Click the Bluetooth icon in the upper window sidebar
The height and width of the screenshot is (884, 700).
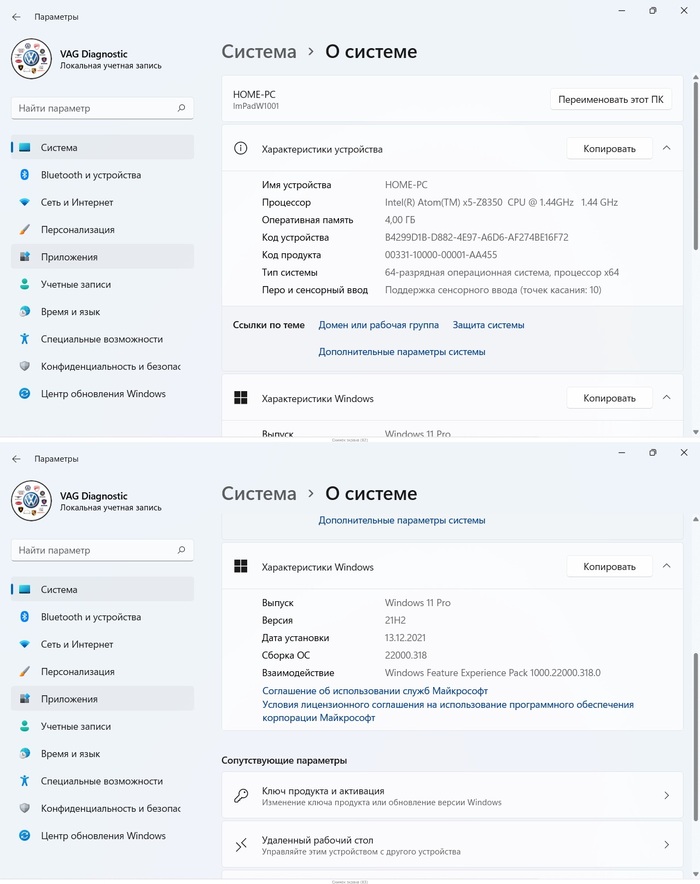tap(25, 175)
